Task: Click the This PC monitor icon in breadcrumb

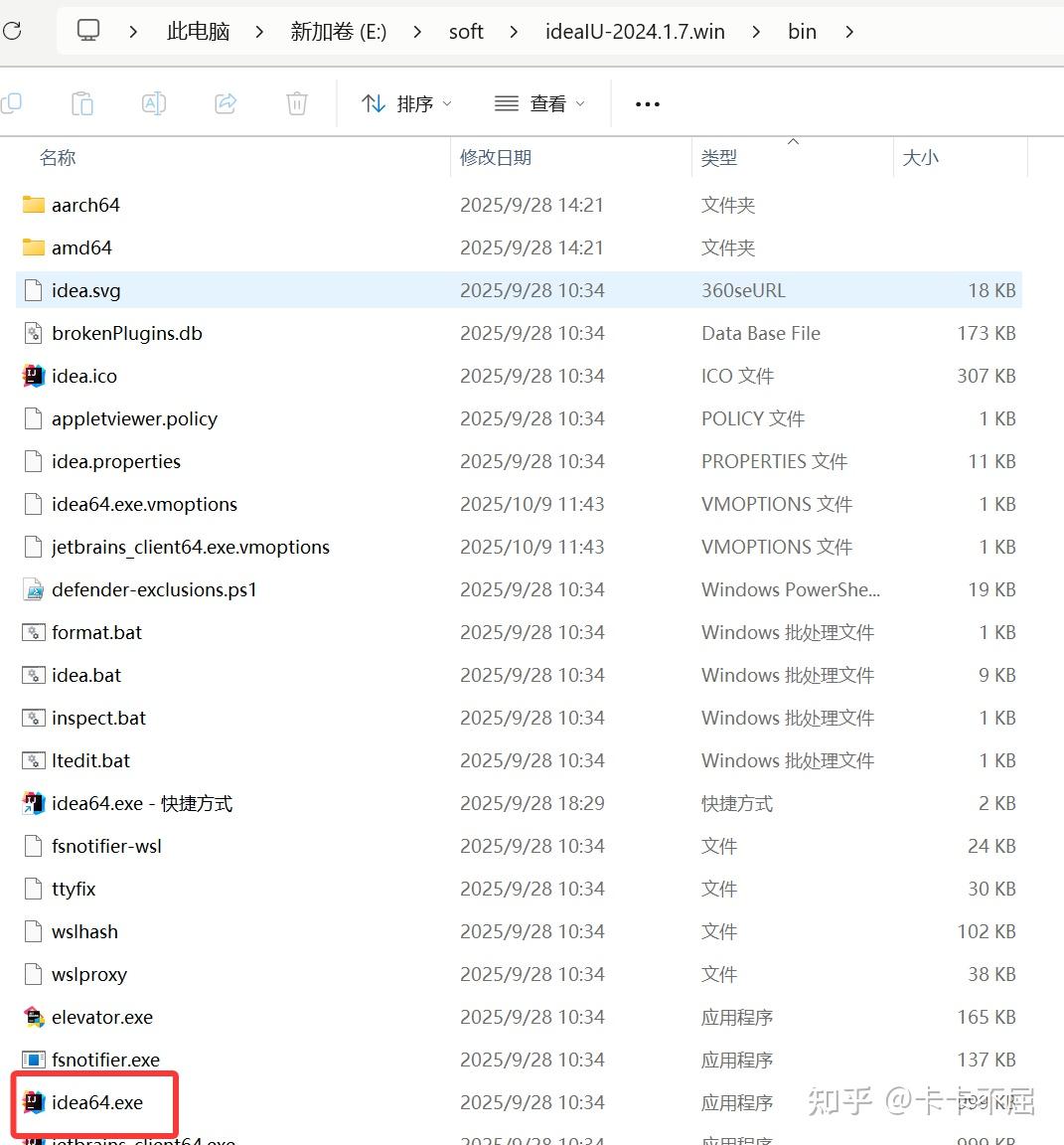Action: (88, 31)
